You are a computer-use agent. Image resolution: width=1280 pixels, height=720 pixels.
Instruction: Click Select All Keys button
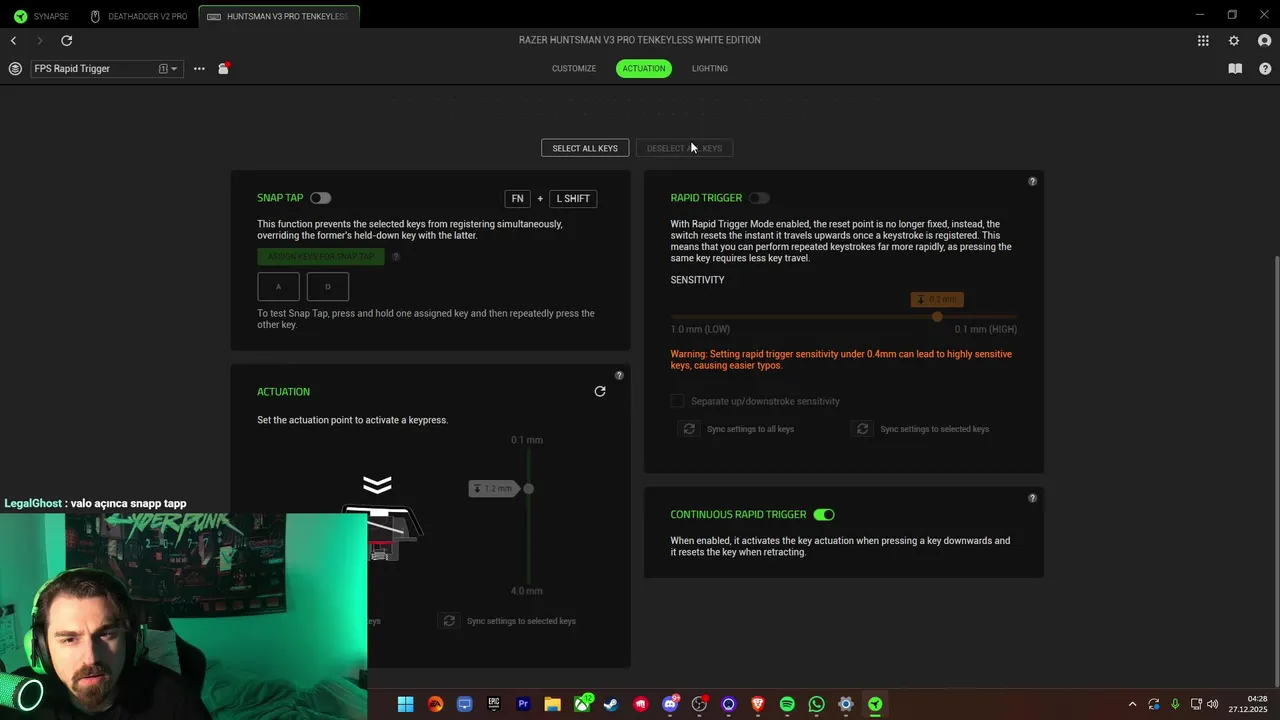point(585,148)
